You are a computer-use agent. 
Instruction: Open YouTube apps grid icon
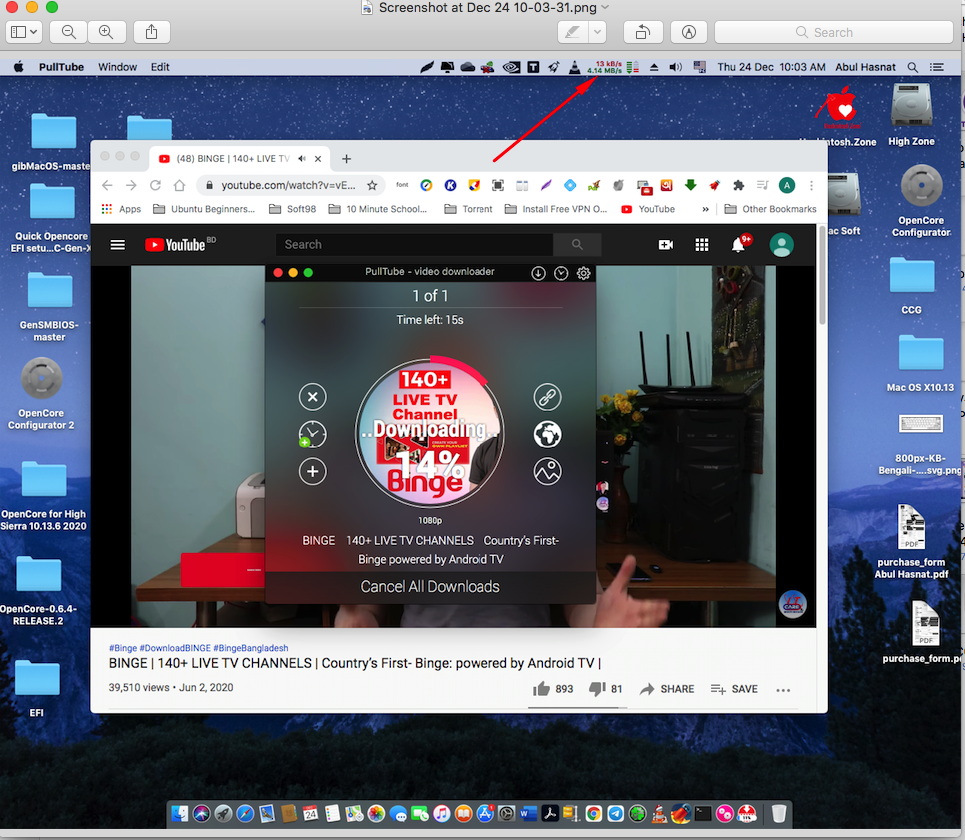tap(702, 245)
